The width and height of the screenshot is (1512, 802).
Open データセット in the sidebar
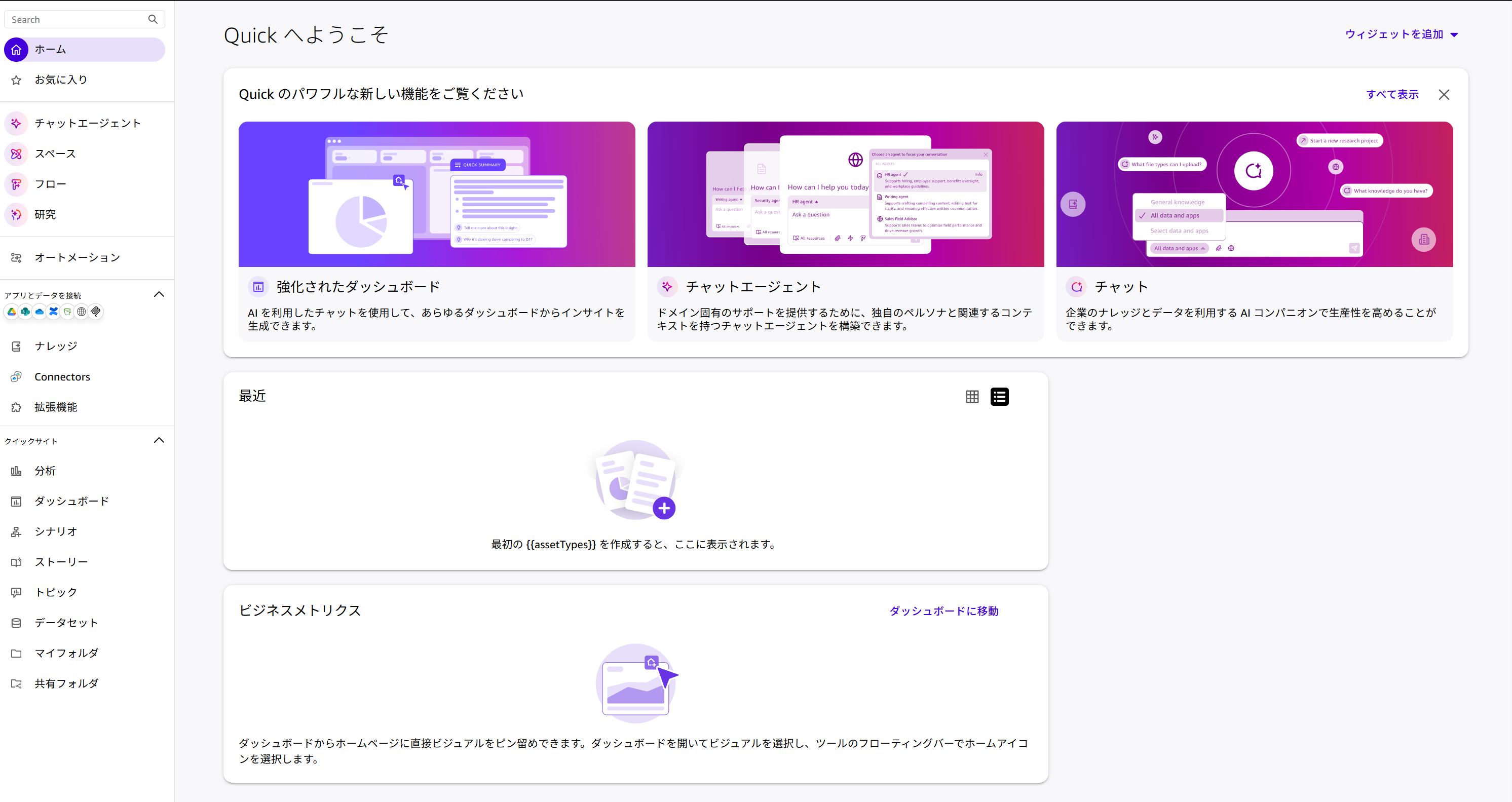pyautogui.click(x=85, y=623)
